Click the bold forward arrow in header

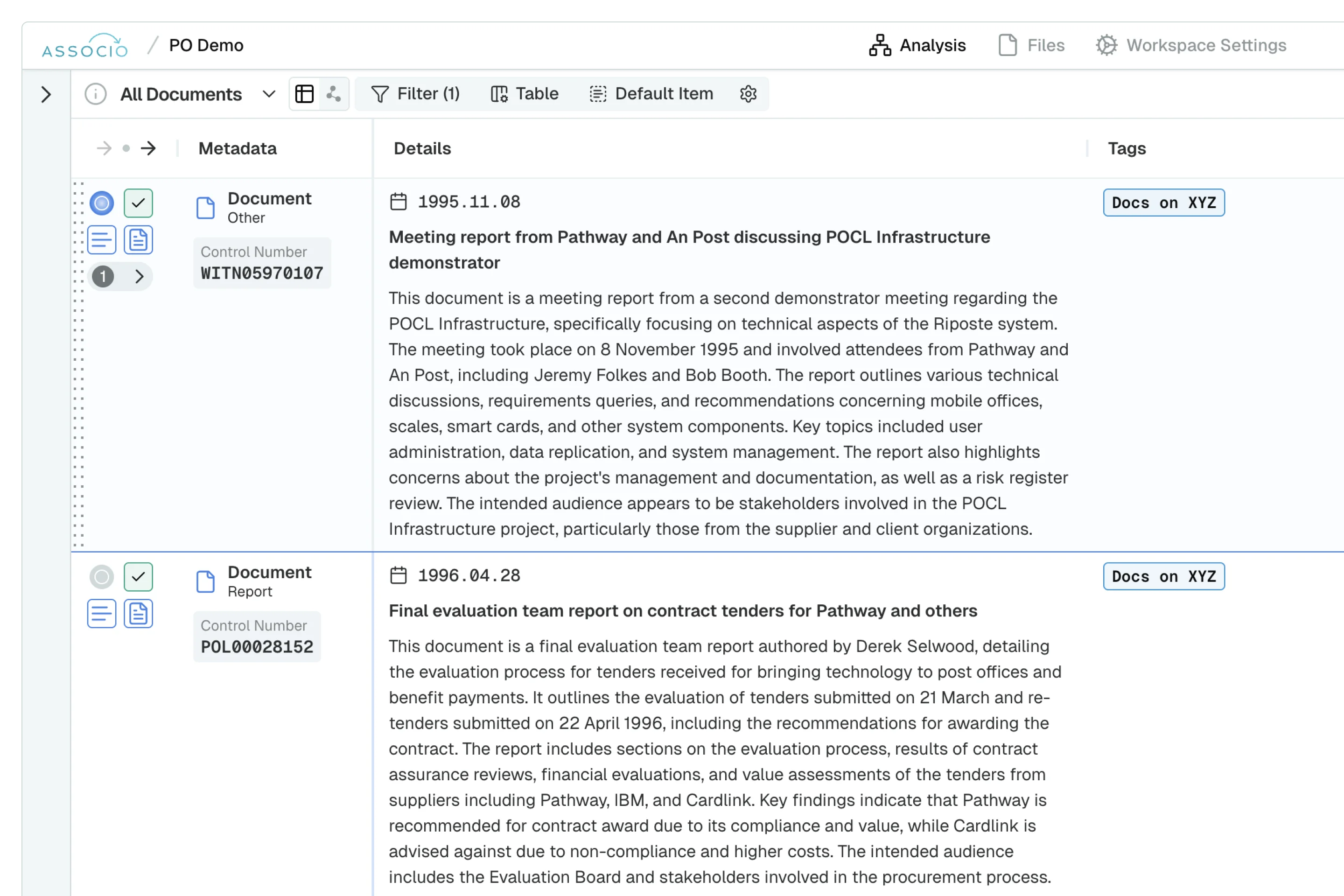(x=148, y=148)
